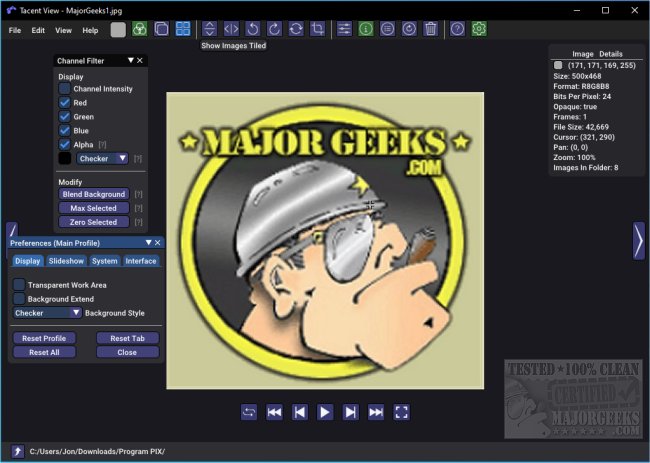Open the Background Style Checker dropdown
This screenshot has height=463, width=650.
47,313
